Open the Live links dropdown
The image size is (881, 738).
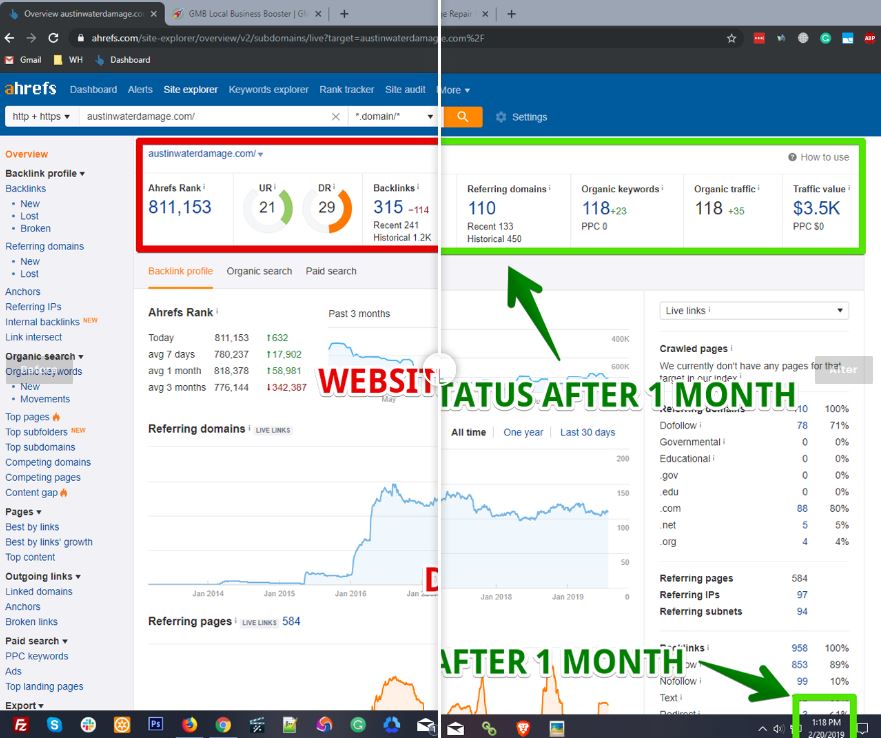click(x=753, y=310)
